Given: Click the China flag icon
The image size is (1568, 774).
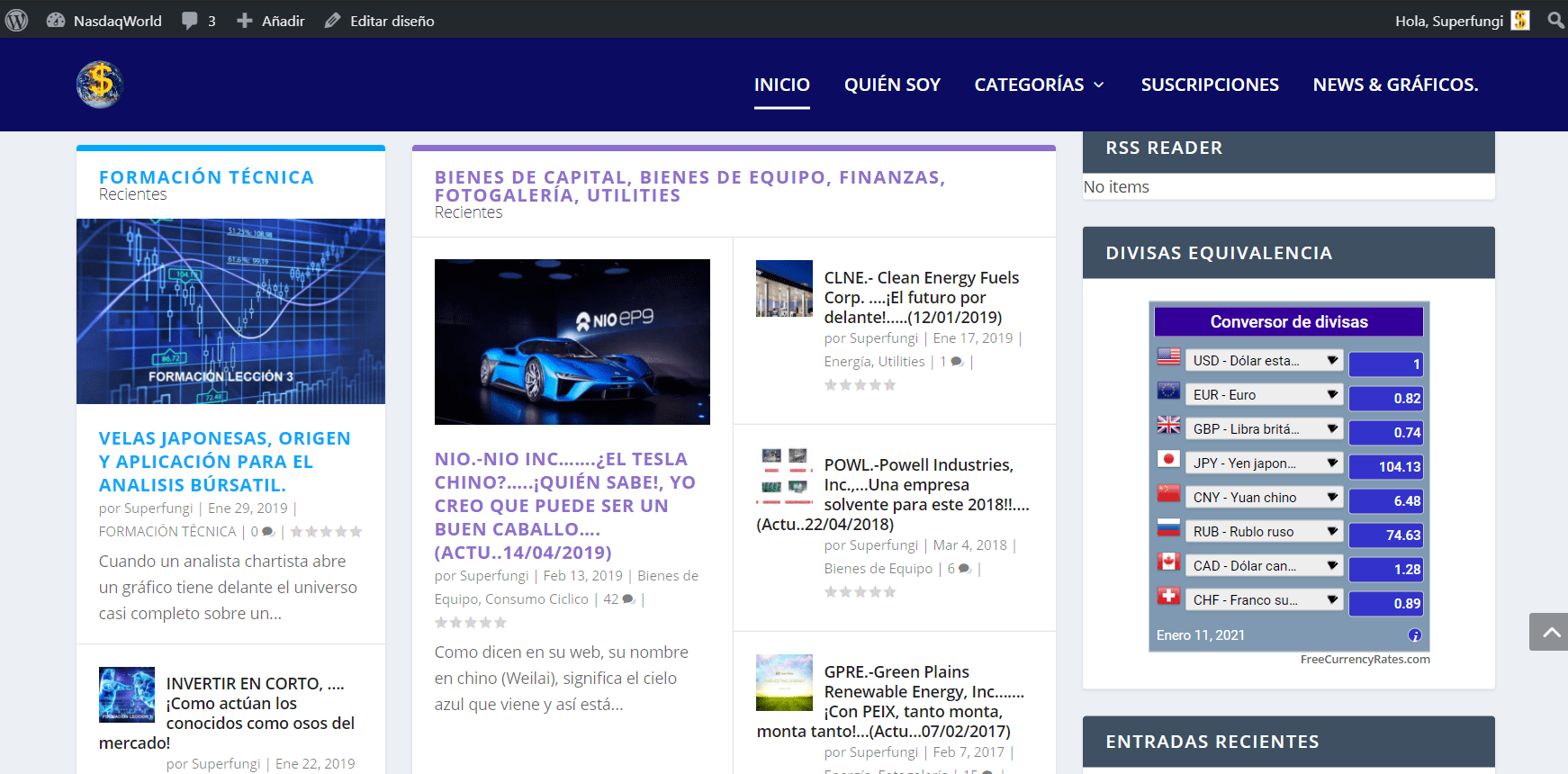Looking at the screenshot, I should pos(1168,493).
